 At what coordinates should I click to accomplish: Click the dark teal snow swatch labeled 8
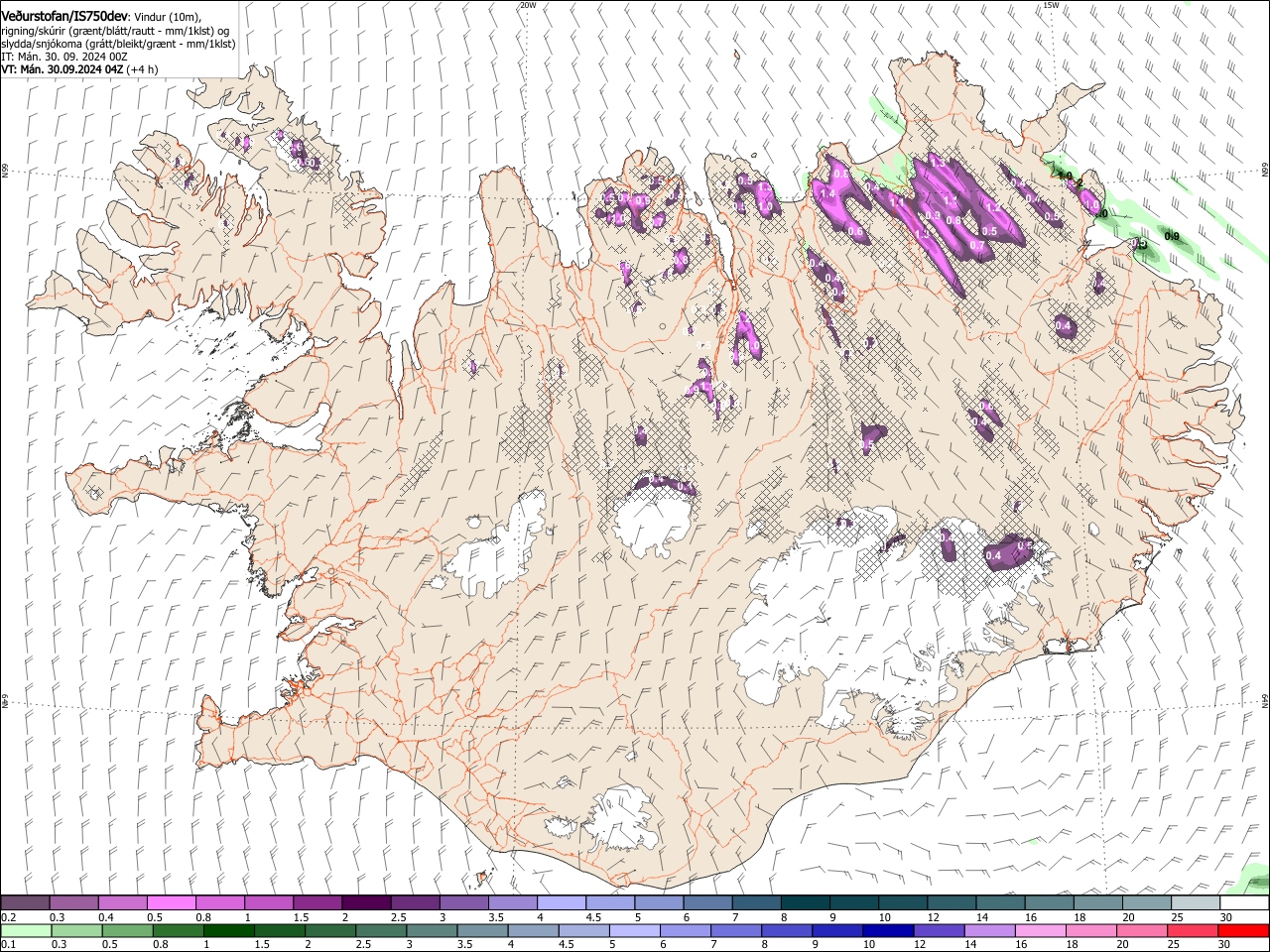[804, 903]
